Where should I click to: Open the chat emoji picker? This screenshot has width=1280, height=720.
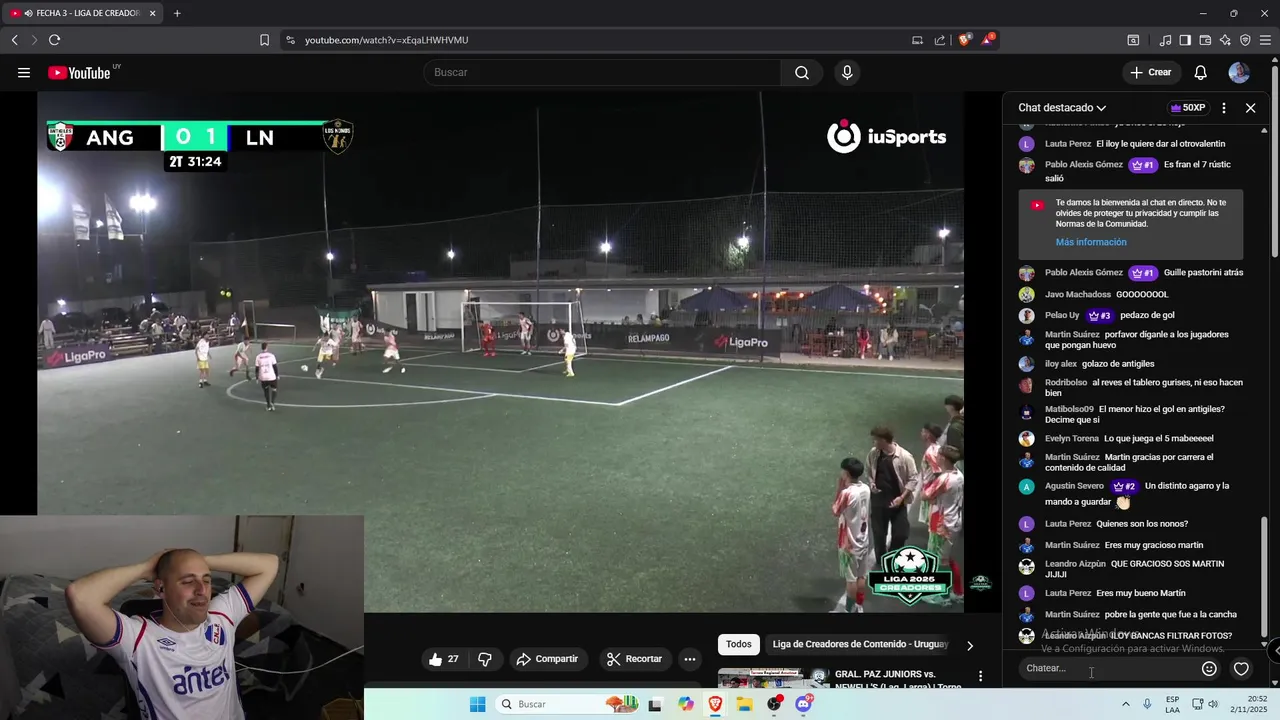1209,669
